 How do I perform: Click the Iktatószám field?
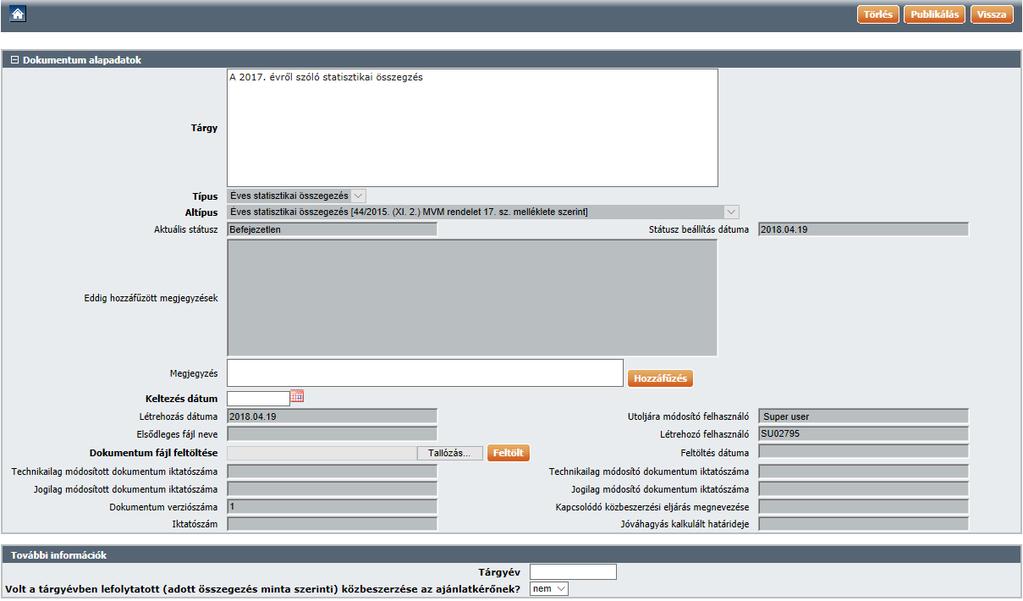click(x=332, y=524)
